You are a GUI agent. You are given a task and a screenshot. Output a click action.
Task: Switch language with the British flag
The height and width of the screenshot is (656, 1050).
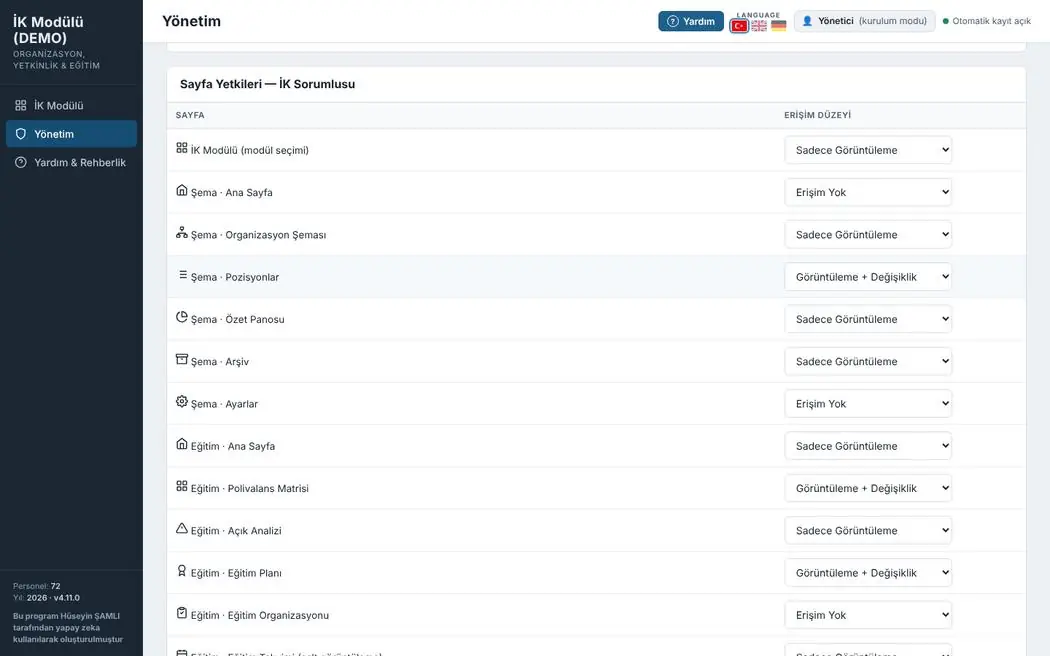(759, 26)
